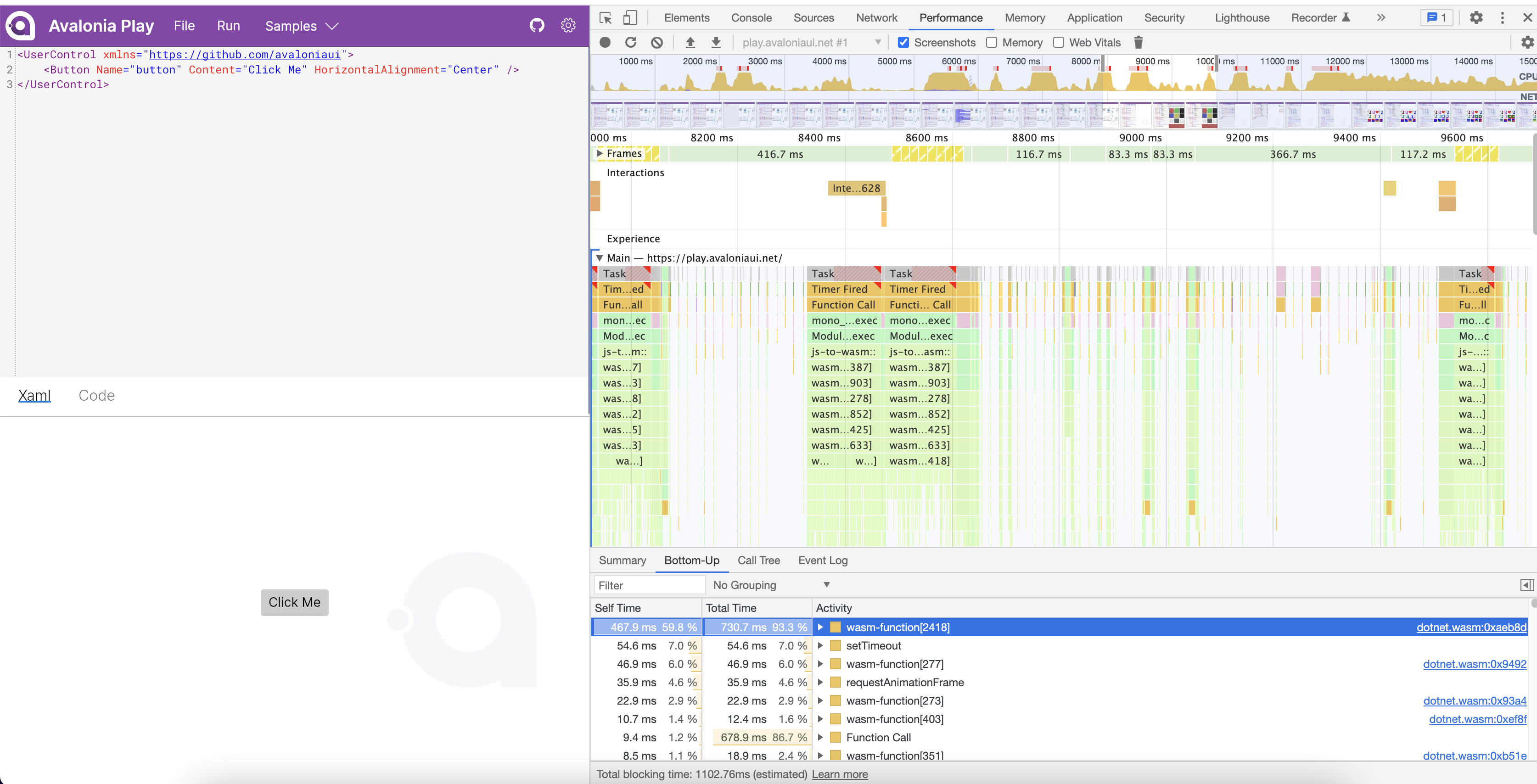The image size is (1537, 784).
Task: Uncheck the Screenshots option
Action: click(903, 42)
